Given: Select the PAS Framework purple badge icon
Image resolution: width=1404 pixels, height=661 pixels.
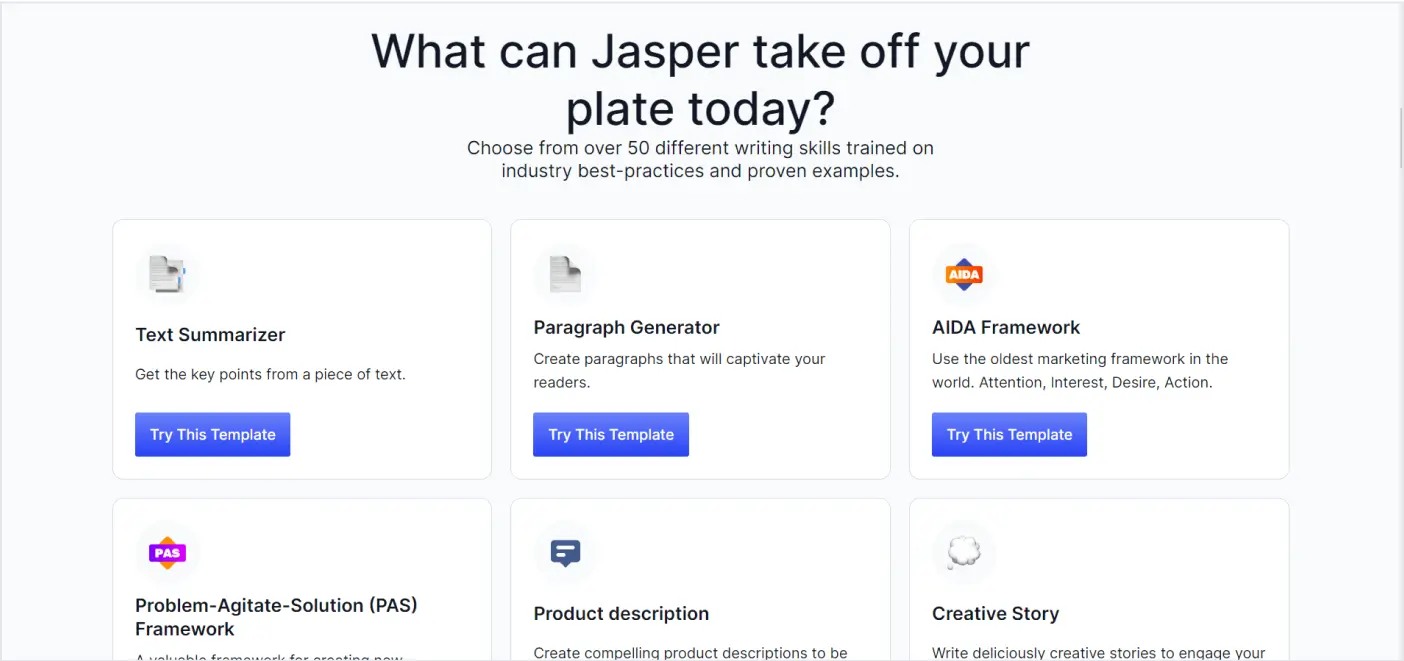Looking at the screenshot, I should pos(167,552).
